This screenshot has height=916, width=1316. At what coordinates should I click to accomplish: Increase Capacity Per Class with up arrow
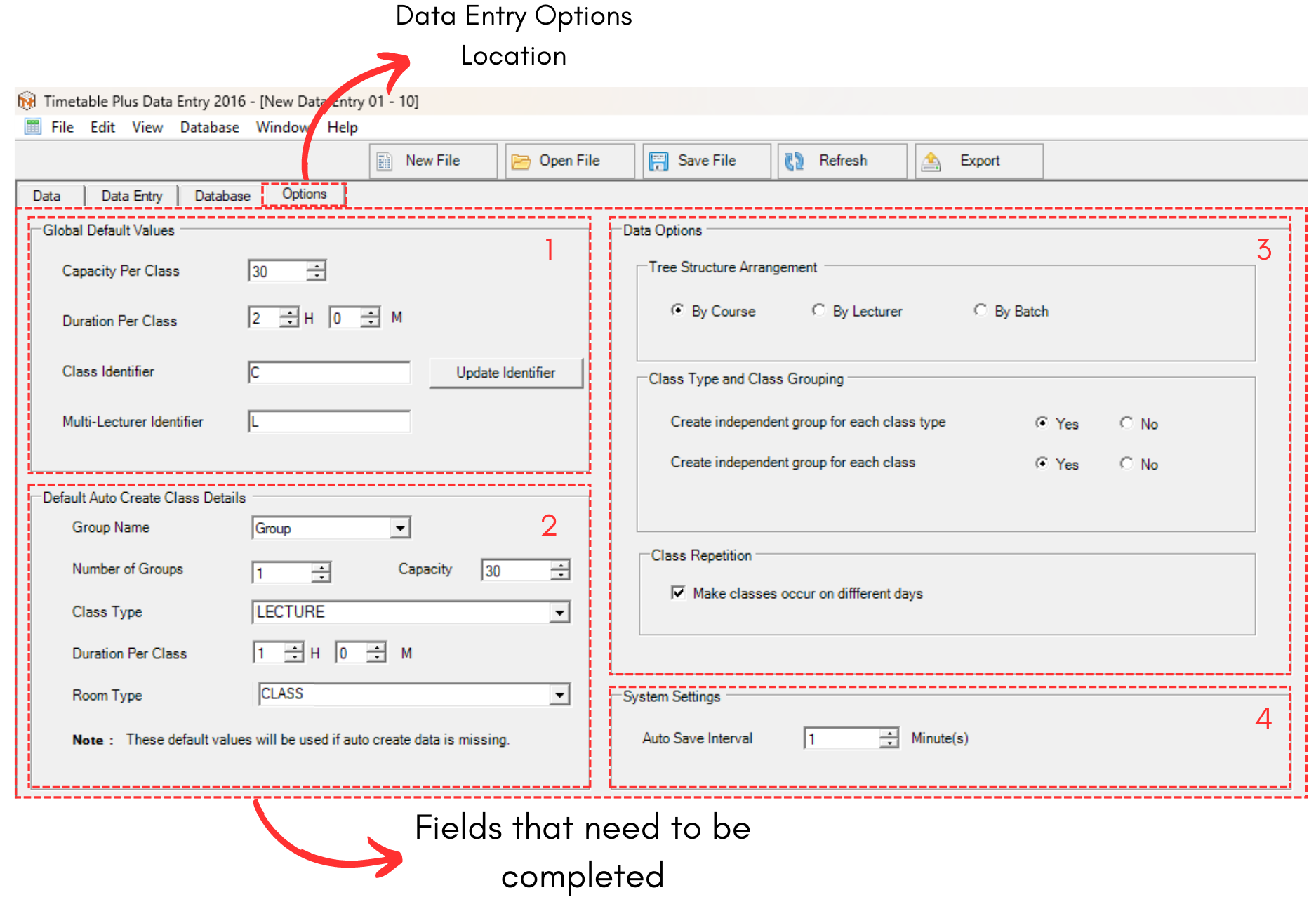(317, 266)
